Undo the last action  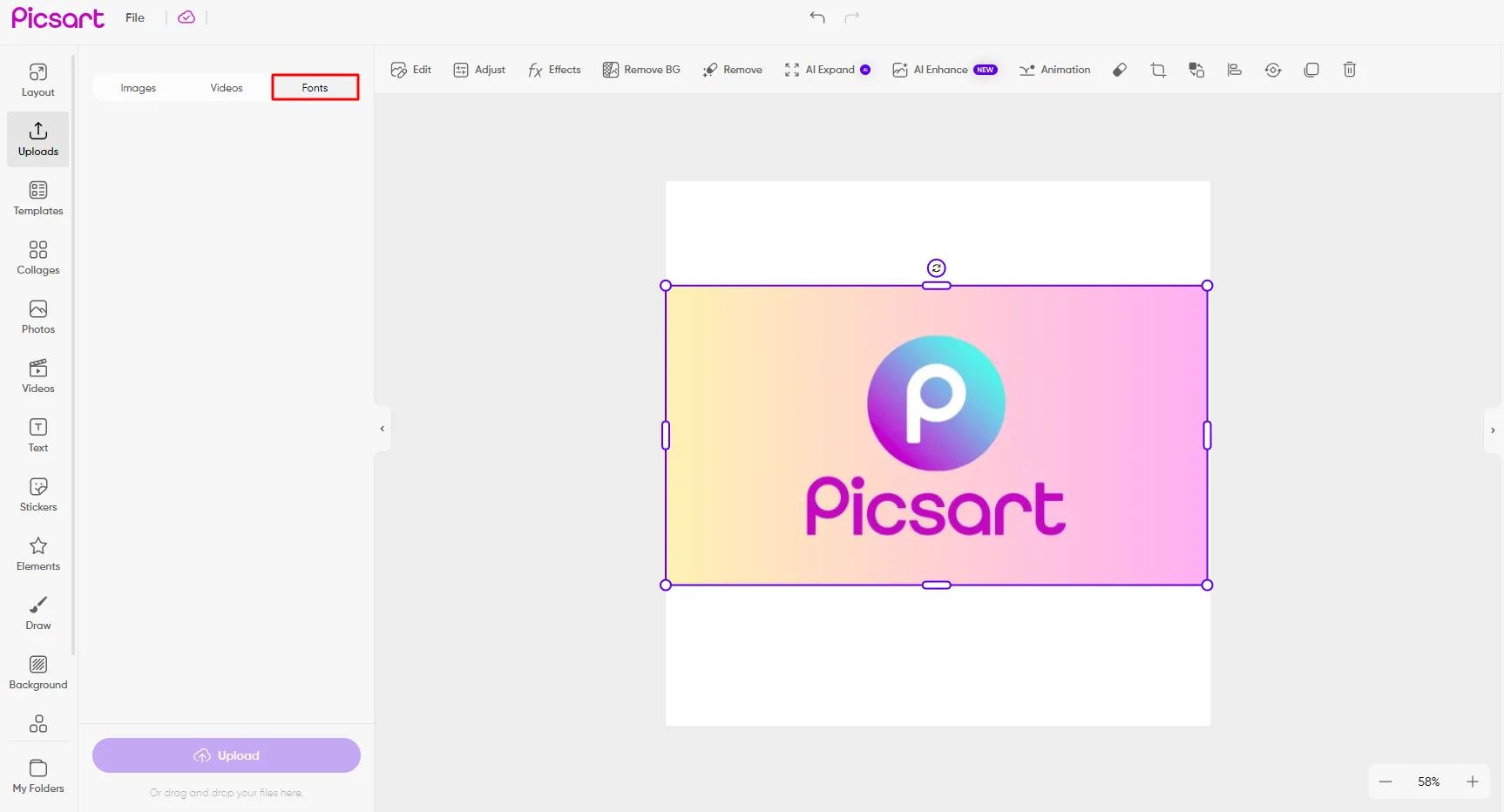pyautogui.click(x=817, y=17)
